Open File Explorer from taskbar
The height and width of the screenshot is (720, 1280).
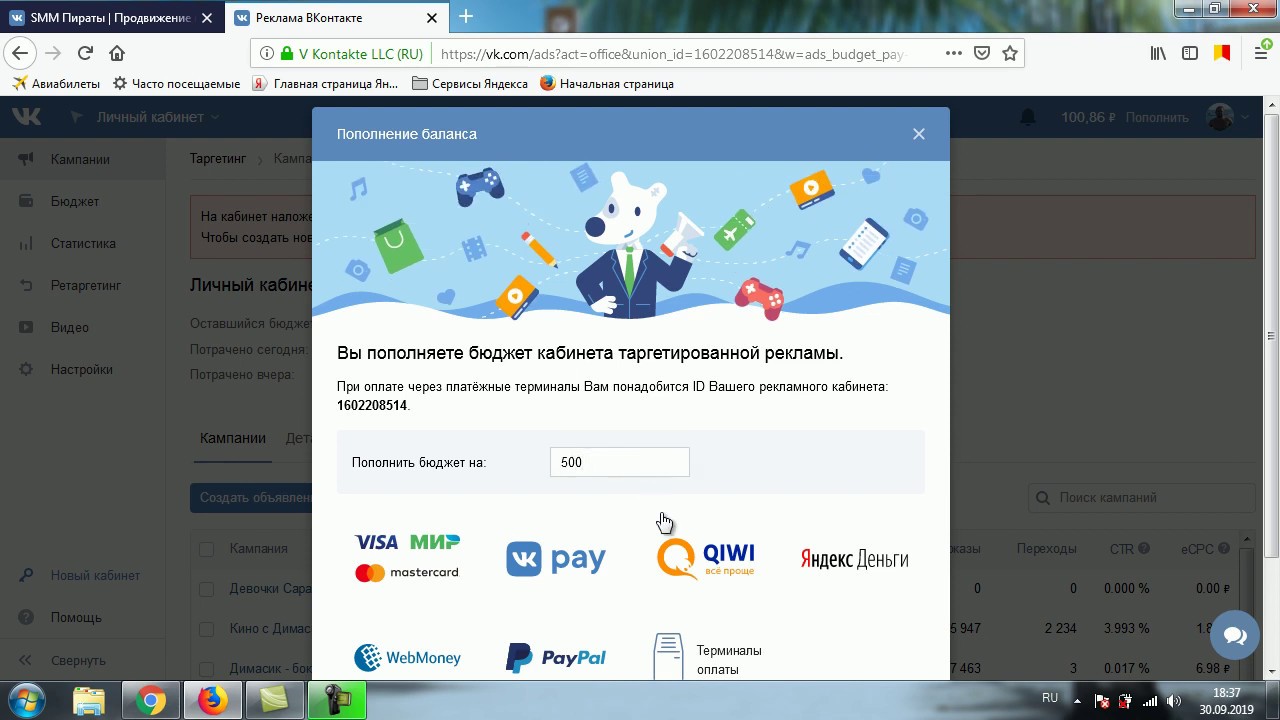[89, 701]
